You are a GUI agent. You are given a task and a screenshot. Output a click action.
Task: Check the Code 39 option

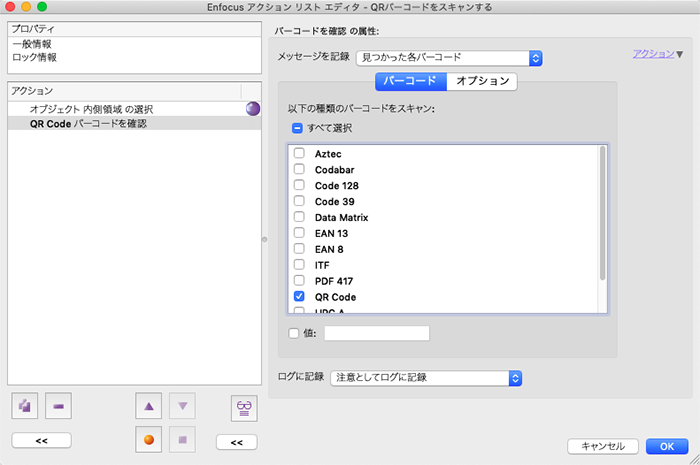[299, 201]
